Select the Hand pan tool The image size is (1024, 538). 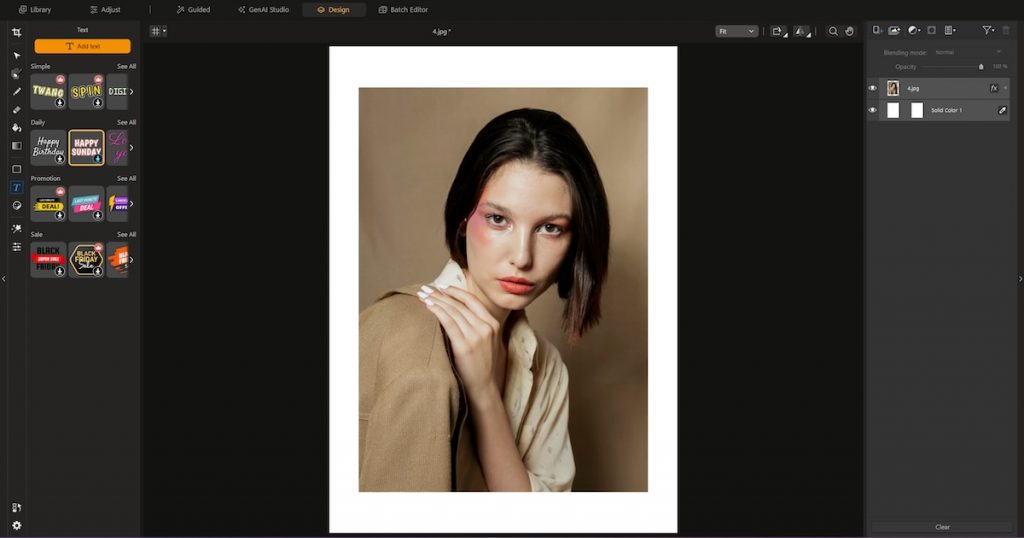850,31
